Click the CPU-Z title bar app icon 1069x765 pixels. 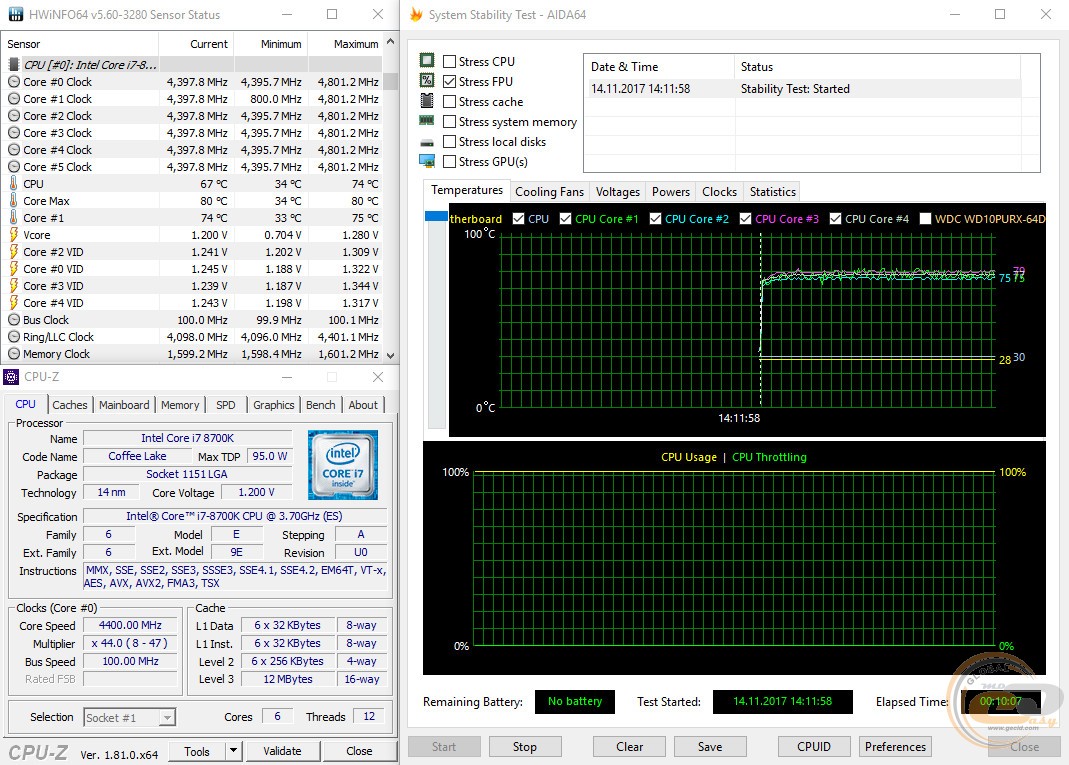click(x=11, y=376)
